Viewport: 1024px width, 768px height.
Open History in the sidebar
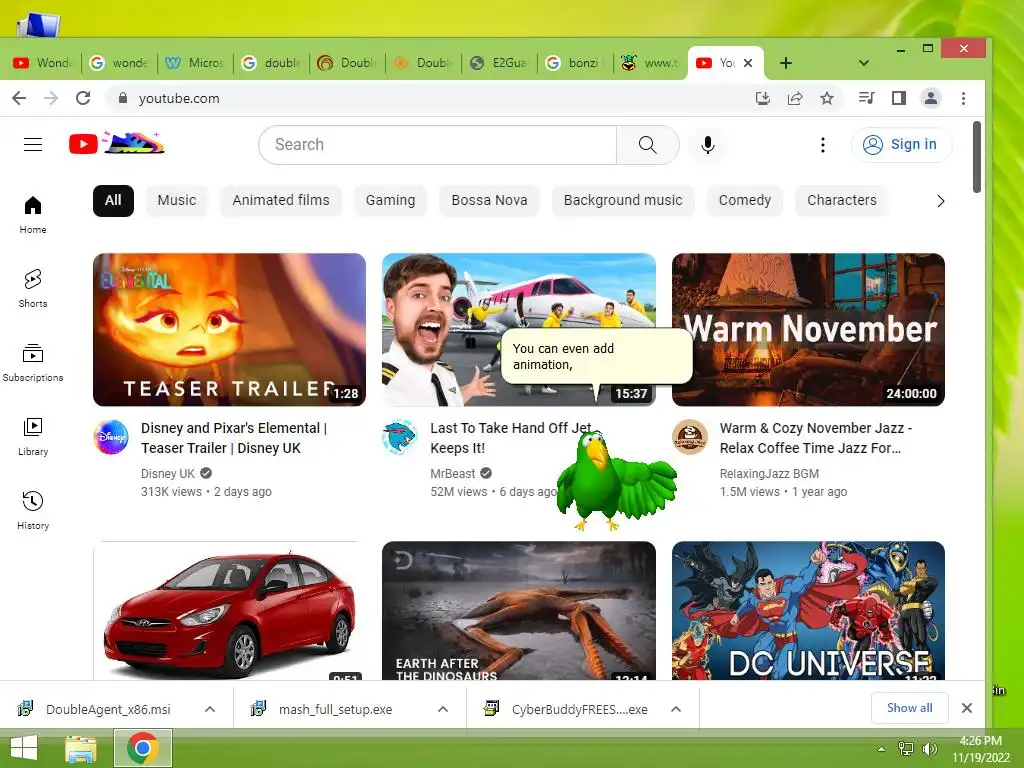(x=33, y=511)
